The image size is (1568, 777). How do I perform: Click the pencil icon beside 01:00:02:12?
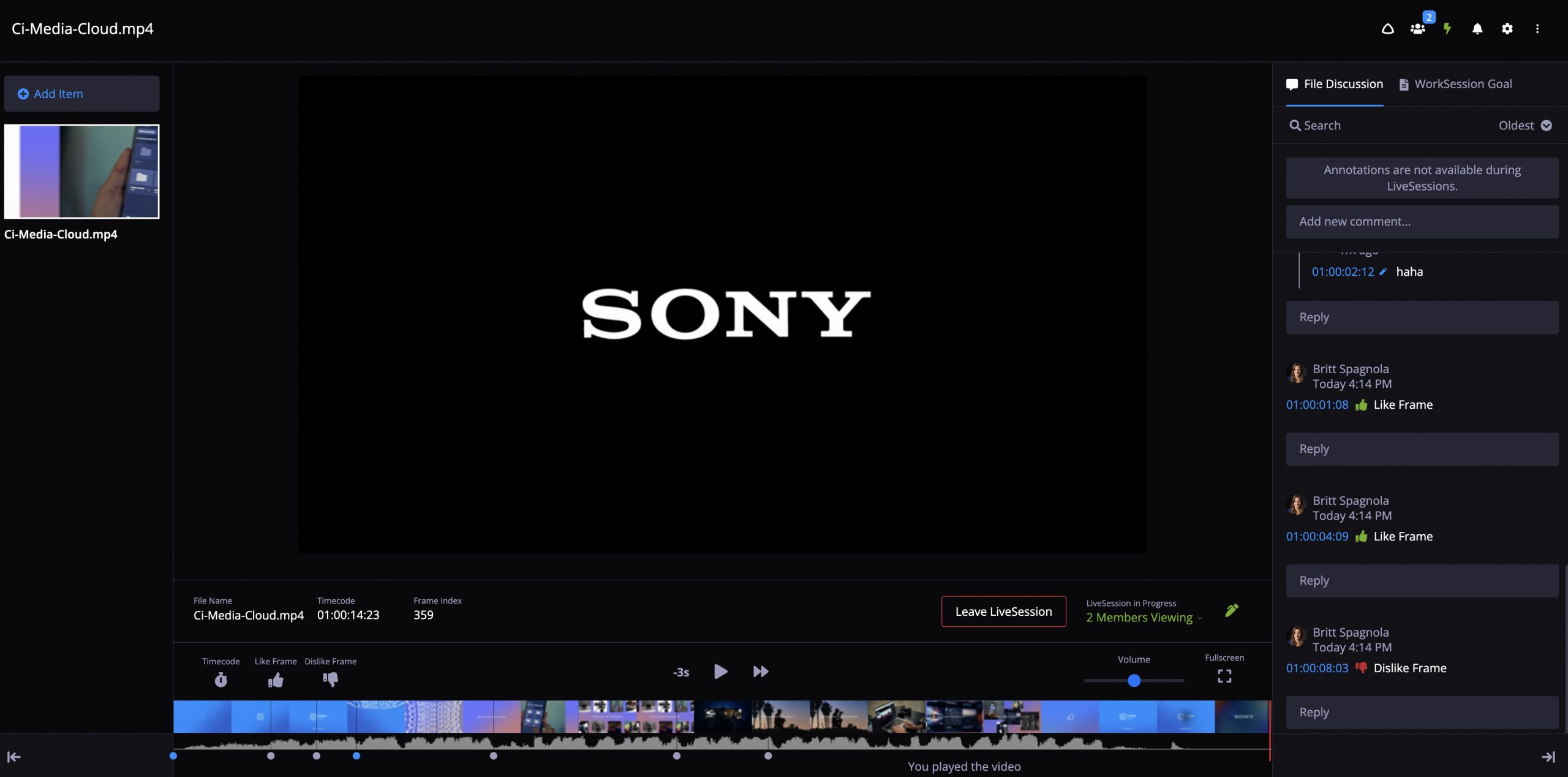click(1383, 271)
